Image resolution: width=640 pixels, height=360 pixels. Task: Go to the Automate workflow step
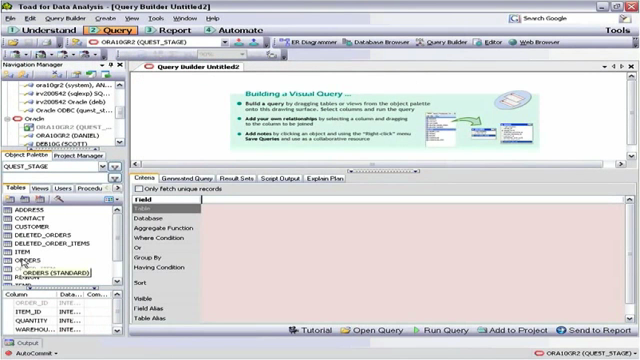point(233,30)
